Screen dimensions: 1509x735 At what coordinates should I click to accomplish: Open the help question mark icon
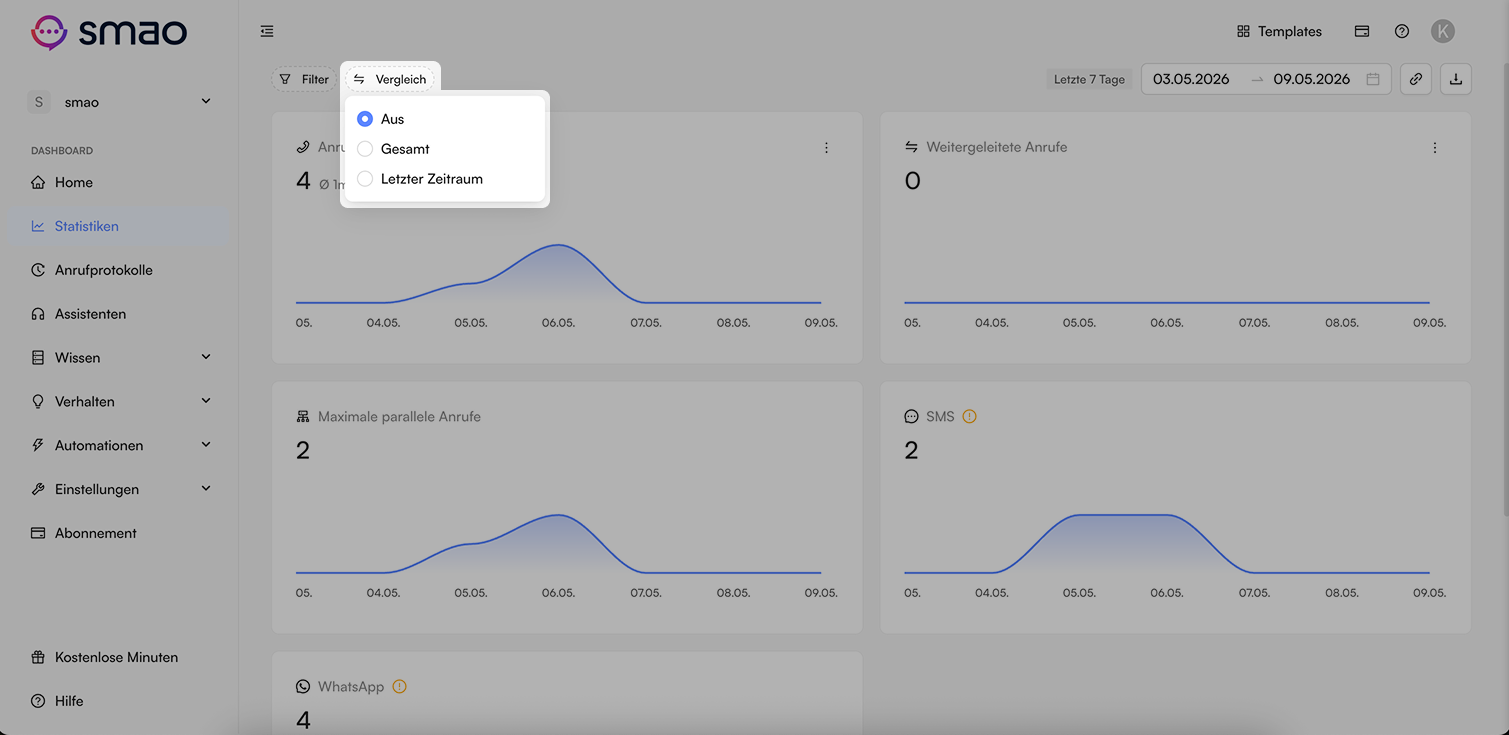[1402, 31]
